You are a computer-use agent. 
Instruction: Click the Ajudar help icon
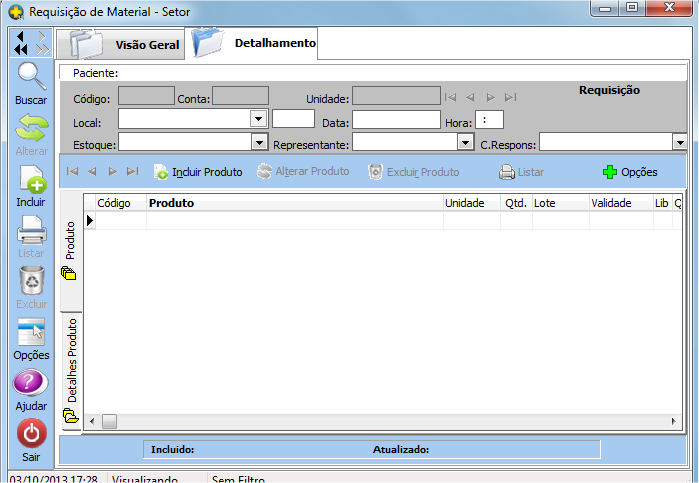tap(31, 384)
